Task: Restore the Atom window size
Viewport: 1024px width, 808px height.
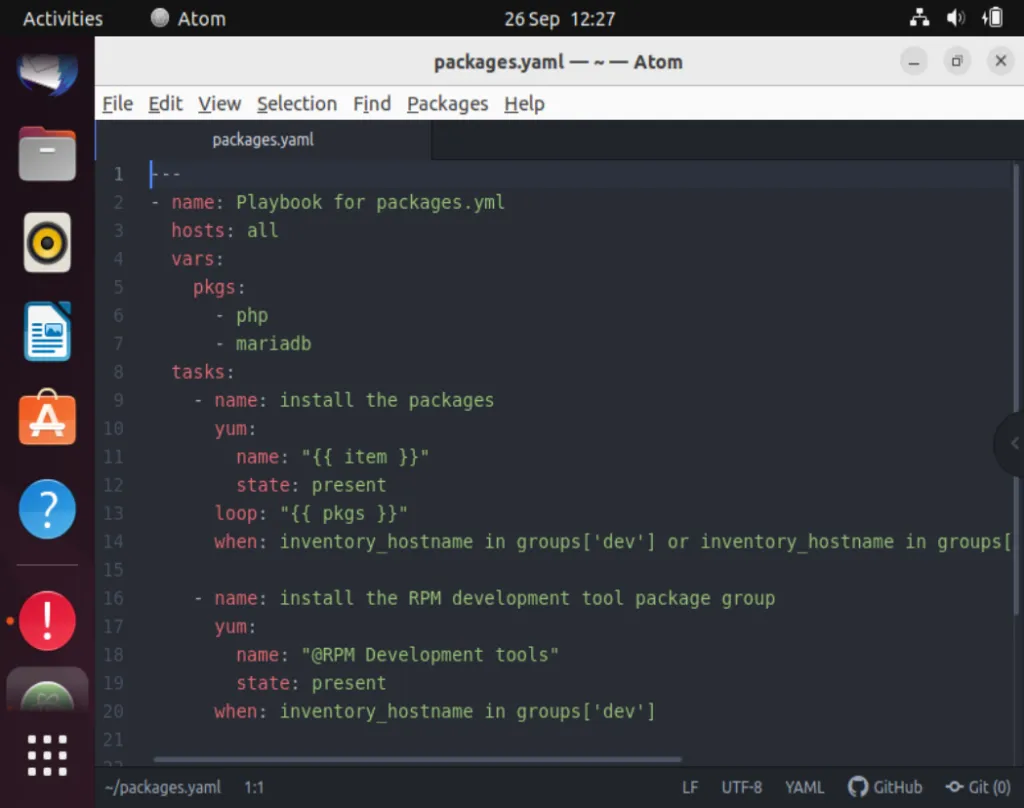Action: [957, 61]
